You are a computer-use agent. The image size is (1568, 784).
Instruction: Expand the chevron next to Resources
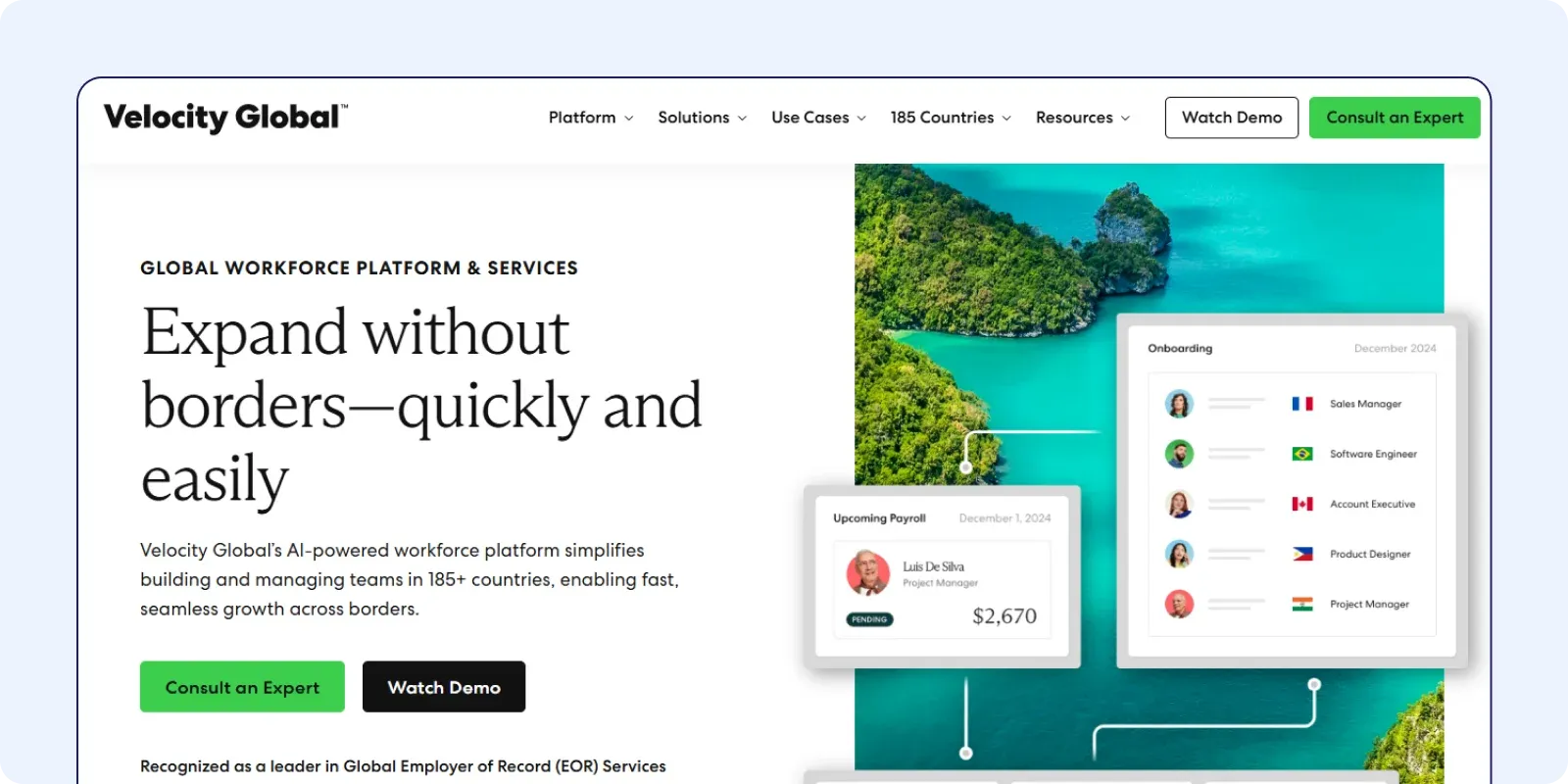[x=1125, y=119]
